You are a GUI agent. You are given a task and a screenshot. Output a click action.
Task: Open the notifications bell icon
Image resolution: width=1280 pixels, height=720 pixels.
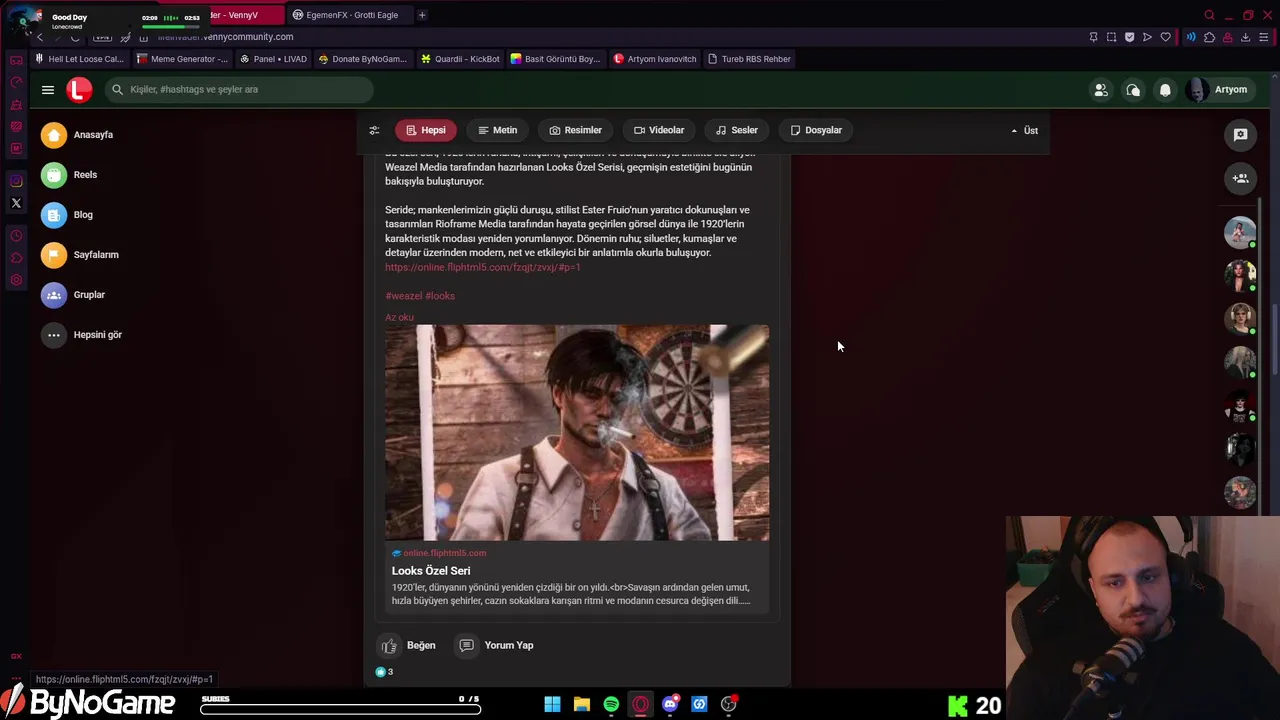1165,90
